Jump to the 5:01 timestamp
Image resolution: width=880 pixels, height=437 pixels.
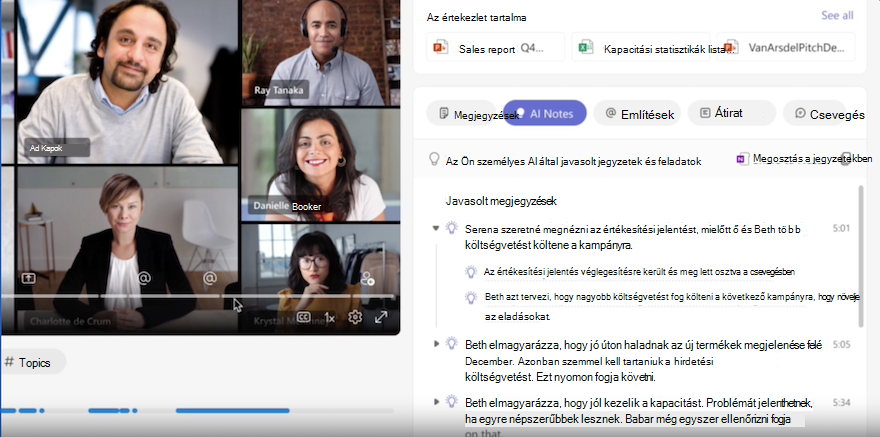point(841,228)
